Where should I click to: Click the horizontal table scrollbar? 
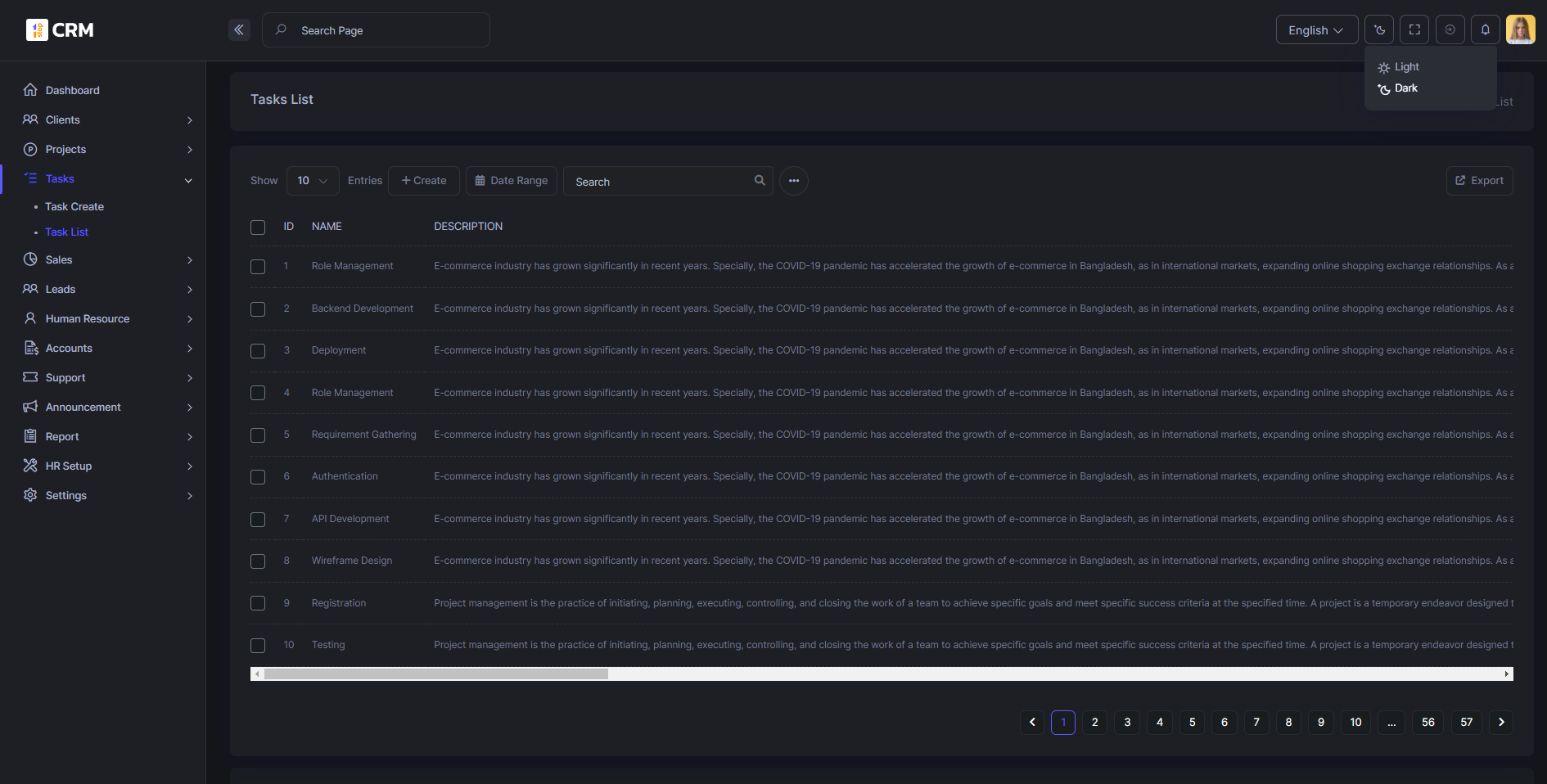[x=436, y=674]
